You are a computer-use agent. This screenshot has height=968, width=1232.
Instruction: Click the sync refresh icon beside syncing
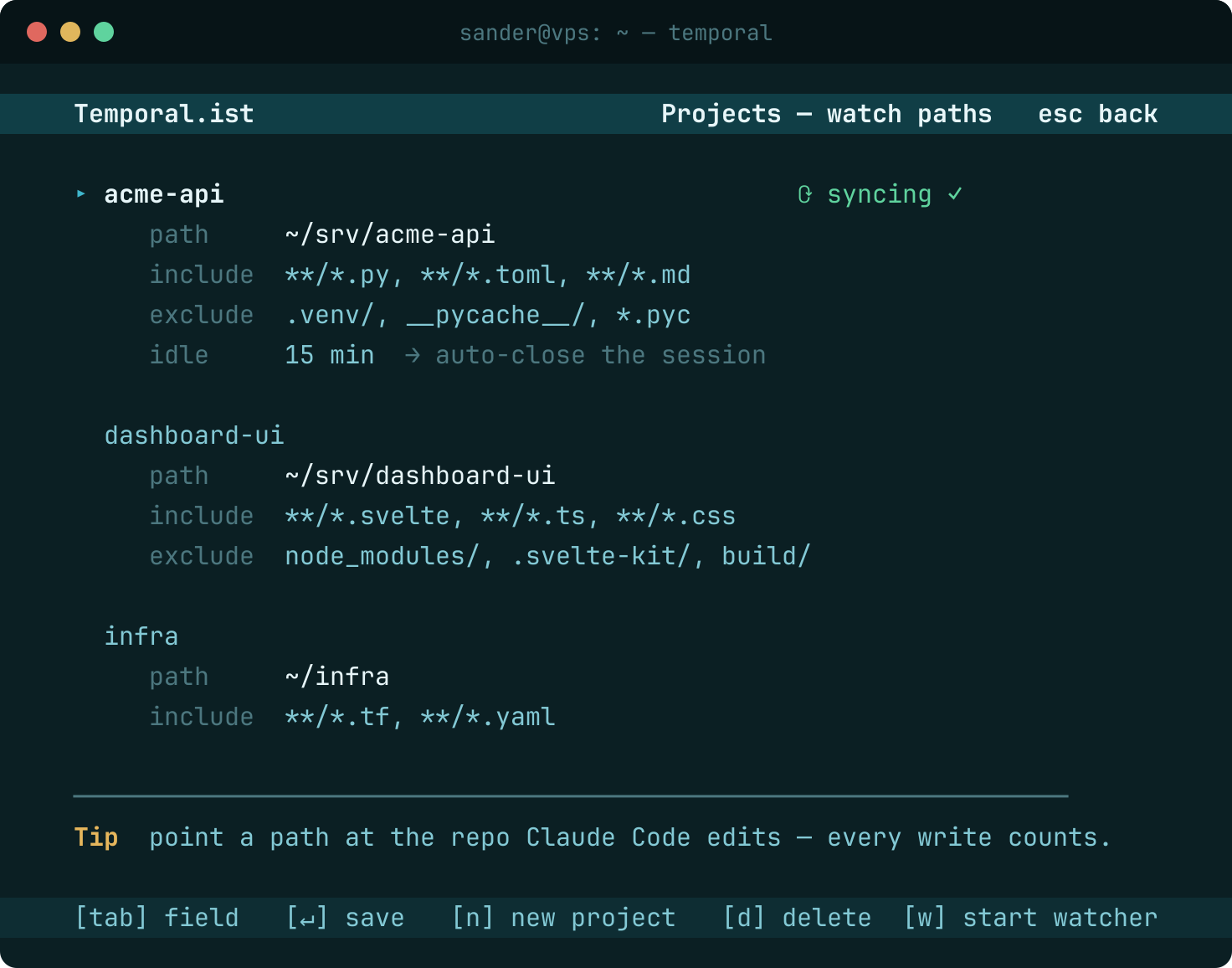(x=804, y=194)
